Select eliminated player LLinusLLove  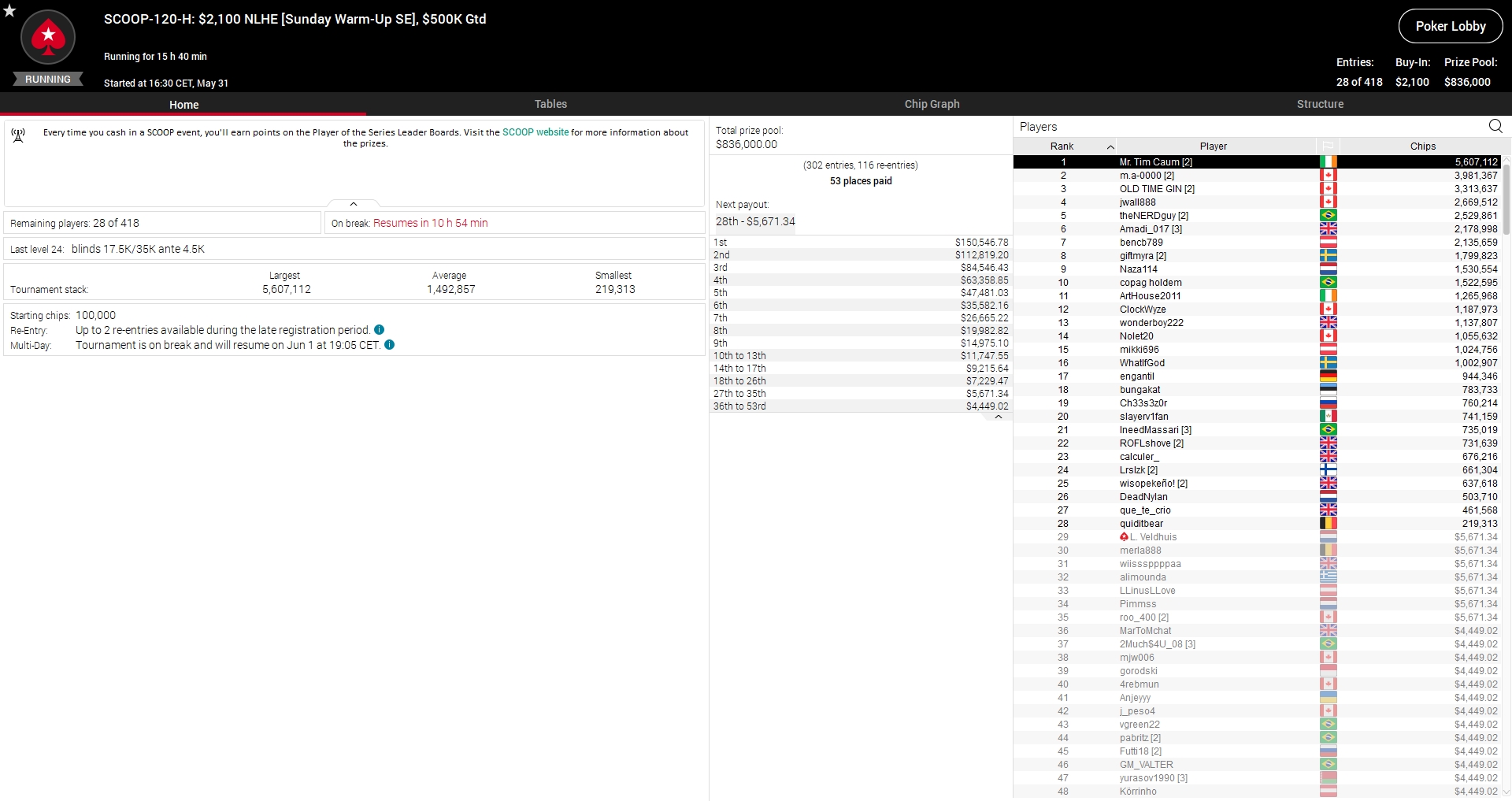tap(1257, 591)
